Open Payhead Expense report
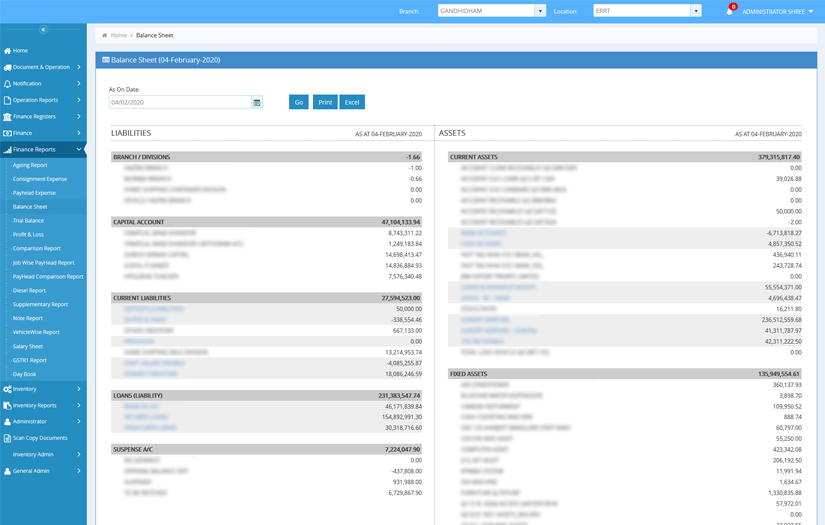The width and height of the screenshot is (825, 525). tap(34, 193)
